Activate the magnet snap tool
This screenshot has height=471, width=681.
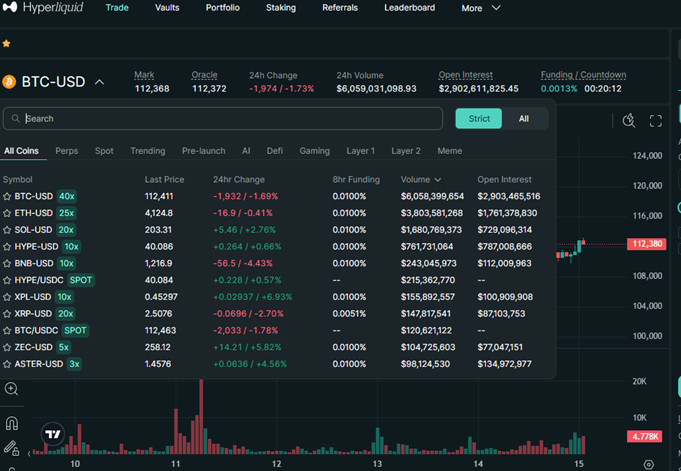pyautogui.click(x=11, y=422)
